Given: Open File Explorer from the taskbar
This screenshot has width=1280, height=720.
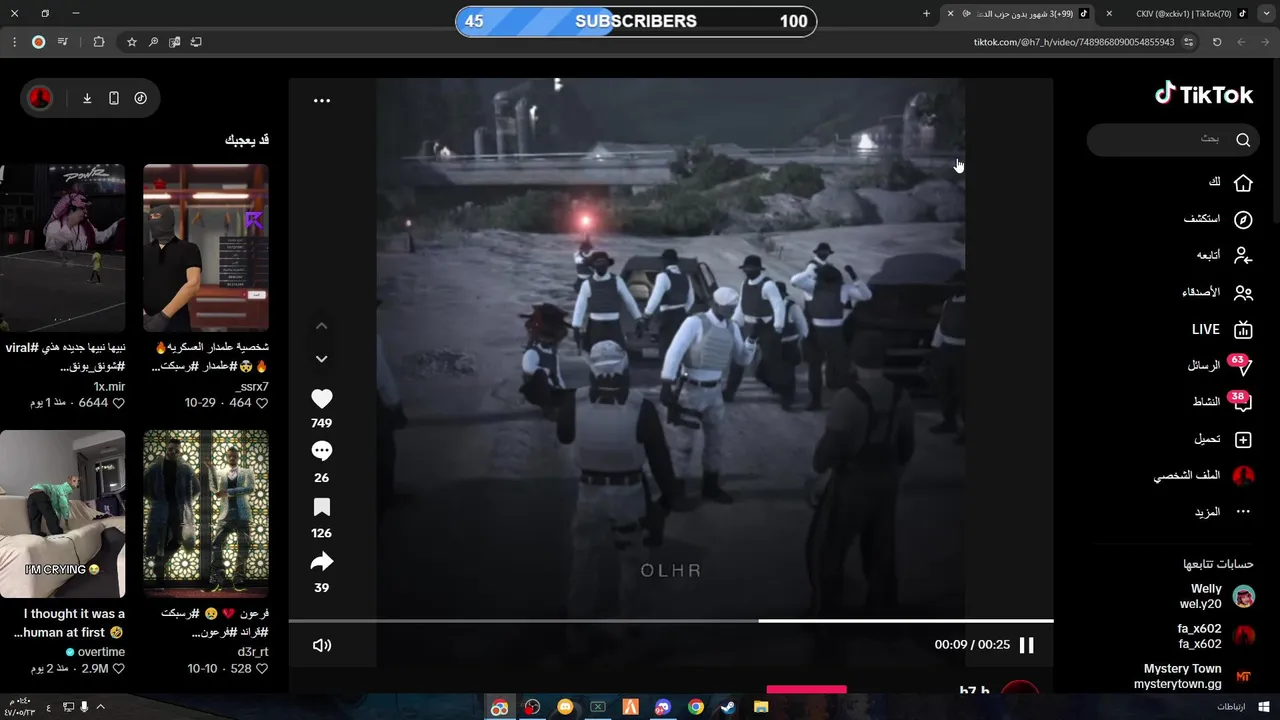Looking at the screenshot, I should 761,707.
